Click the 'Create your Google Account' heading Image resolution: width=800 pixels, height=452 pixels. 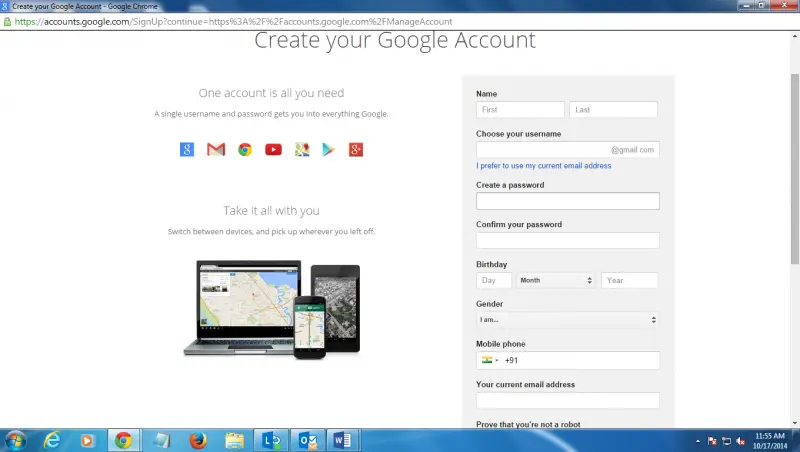click(395, 40)
